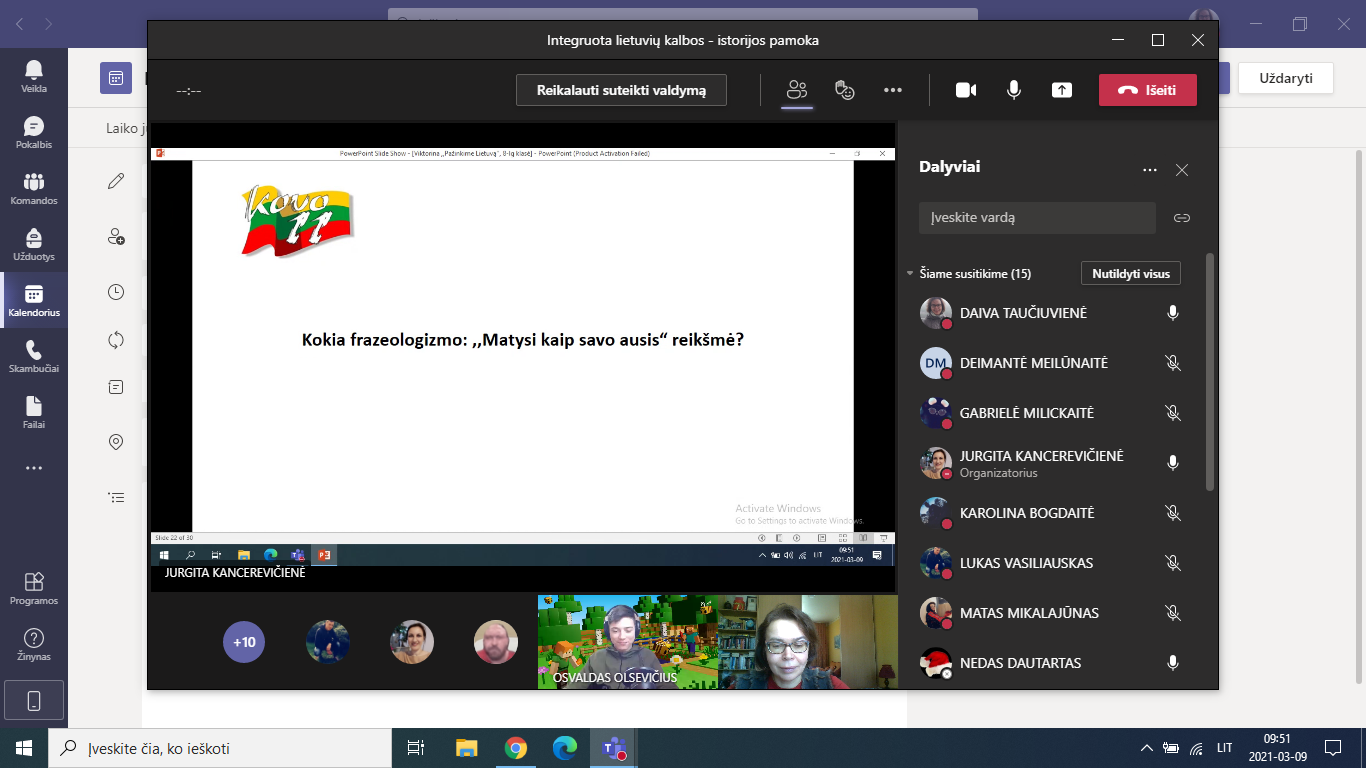The width and height of the screenshot is (1366, 768).
Task: Open participants panel more options ellipsis
Action: (x=1150, y=170)
